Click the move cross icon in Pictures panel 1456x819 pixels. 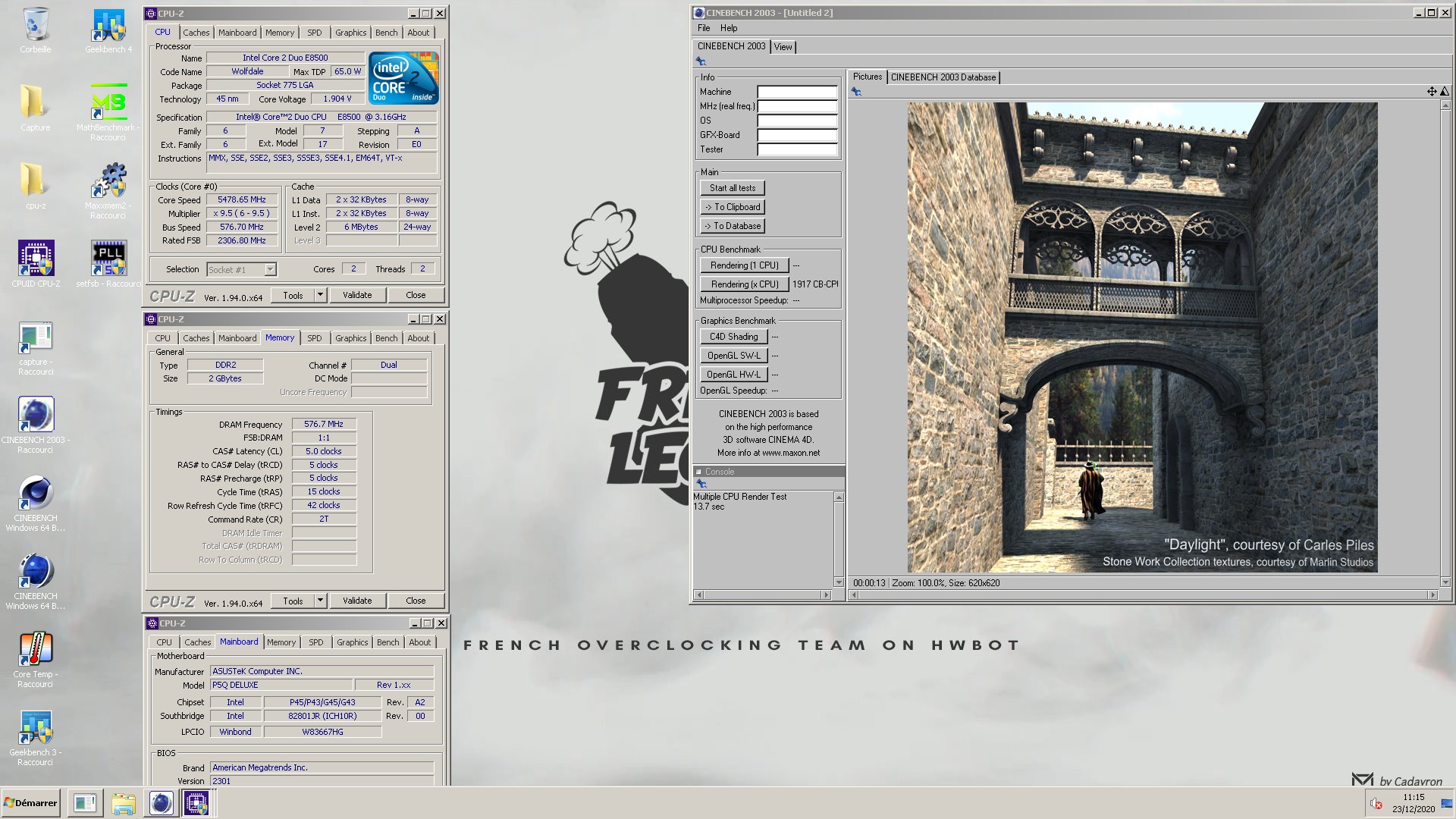pos(1432,91)
